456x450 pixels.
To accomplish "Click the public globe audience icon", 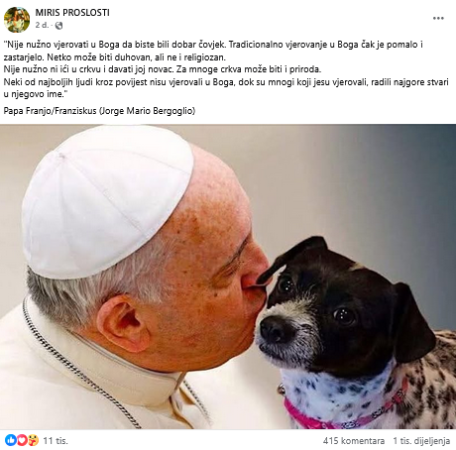I will tap(59, 25).
